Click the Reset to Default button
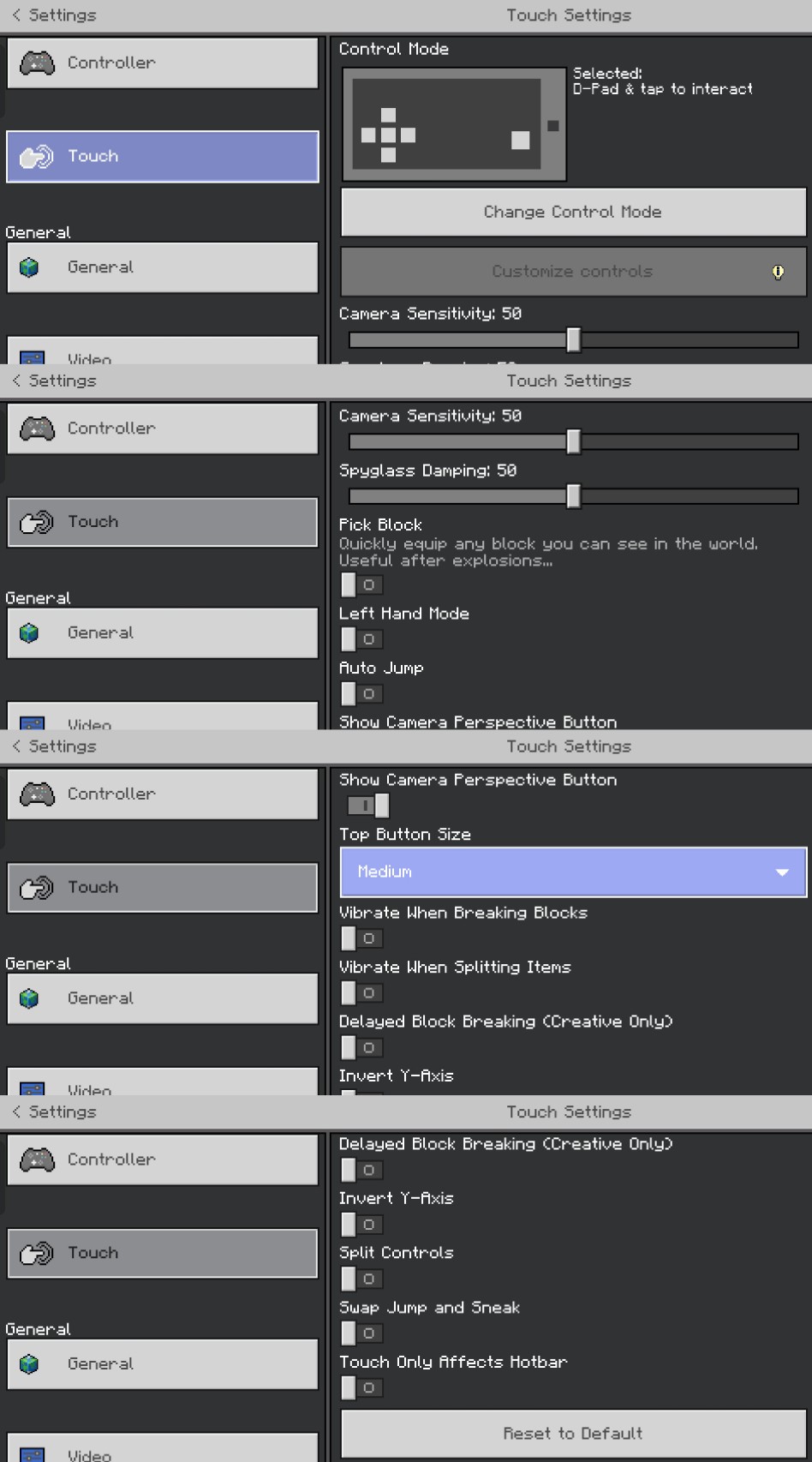Viewport: 812px width, 1462px height. click(x=572, y=1434)
